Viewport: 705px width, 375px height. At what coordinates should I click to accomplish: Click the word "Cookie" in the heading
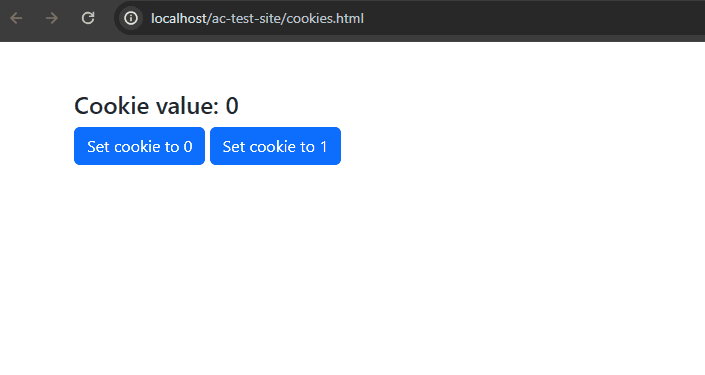coord(112,106)
